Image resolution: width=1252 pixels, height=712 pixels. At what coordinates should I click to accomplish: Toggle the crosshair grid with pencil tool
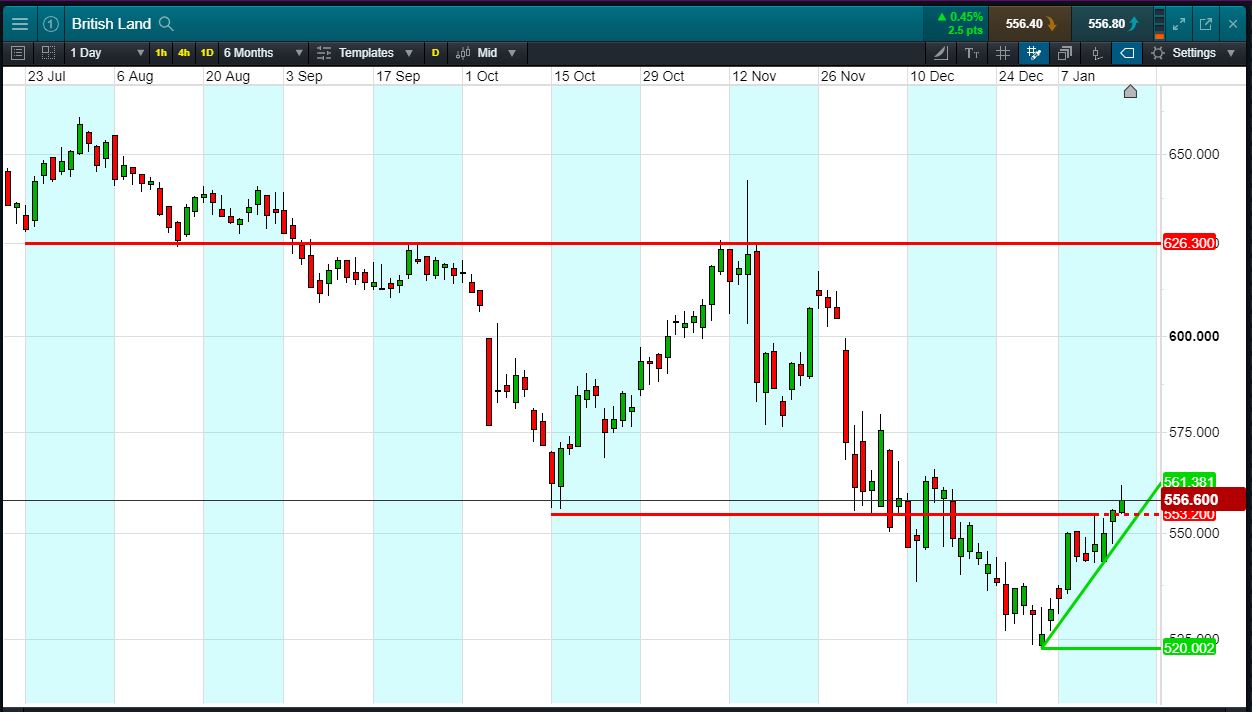coord(1034,53)
